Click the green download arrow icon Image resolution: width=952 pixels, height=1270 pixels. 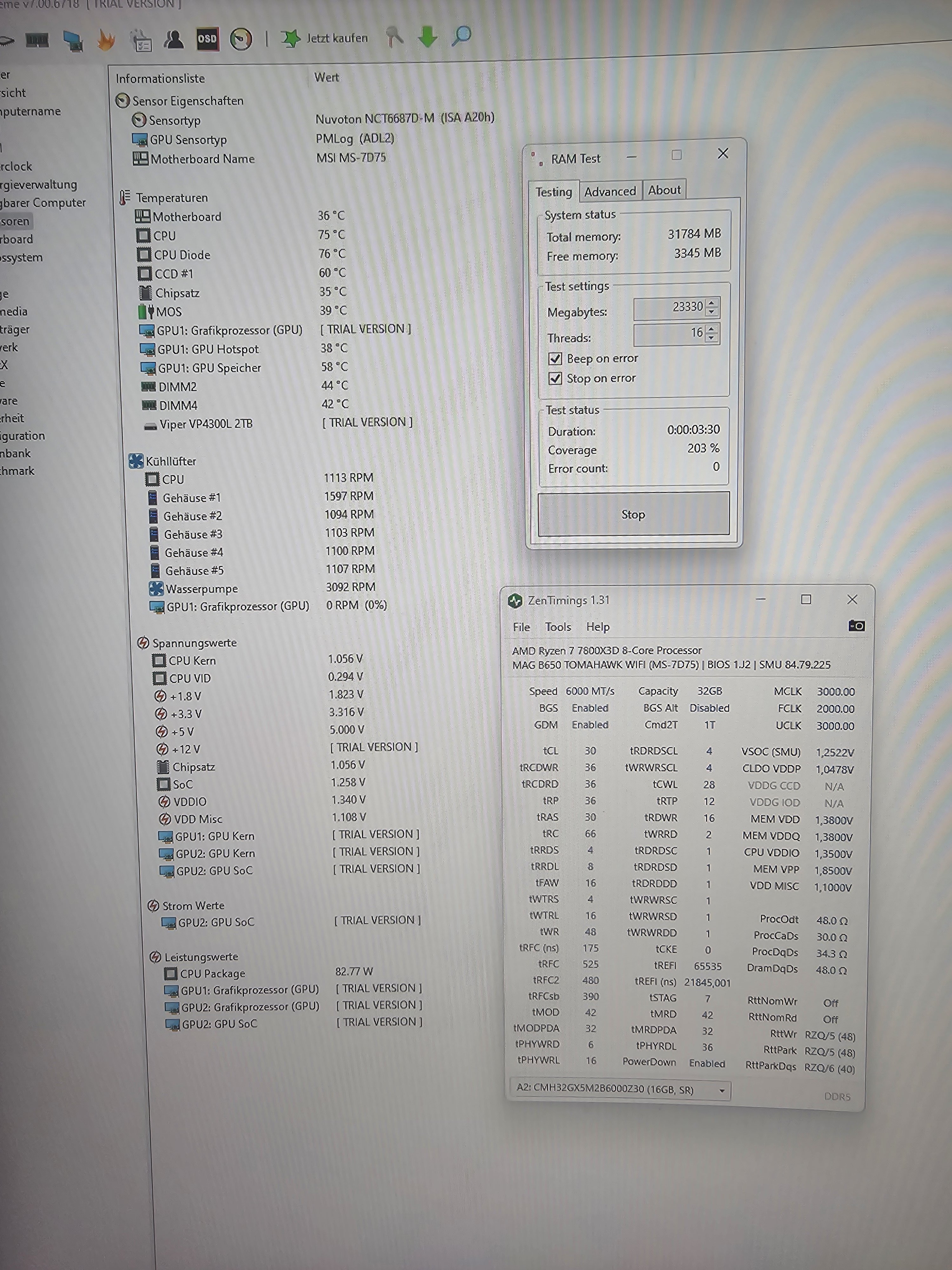pos(427,37)
